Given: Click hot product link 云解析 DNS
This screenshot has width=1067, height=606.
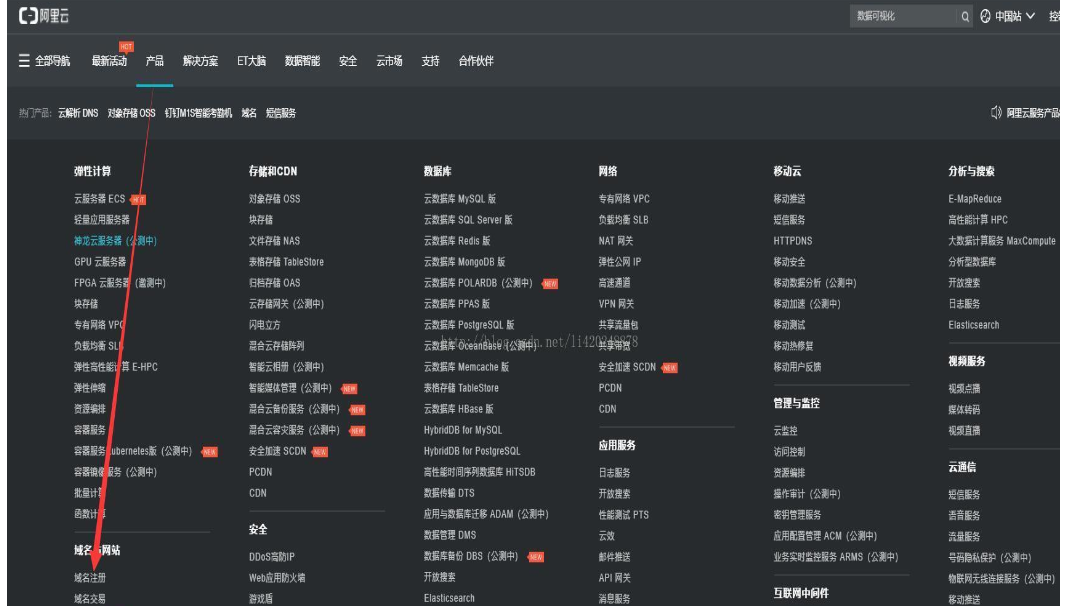Looking at the screenshot, I should click(78, 113).
